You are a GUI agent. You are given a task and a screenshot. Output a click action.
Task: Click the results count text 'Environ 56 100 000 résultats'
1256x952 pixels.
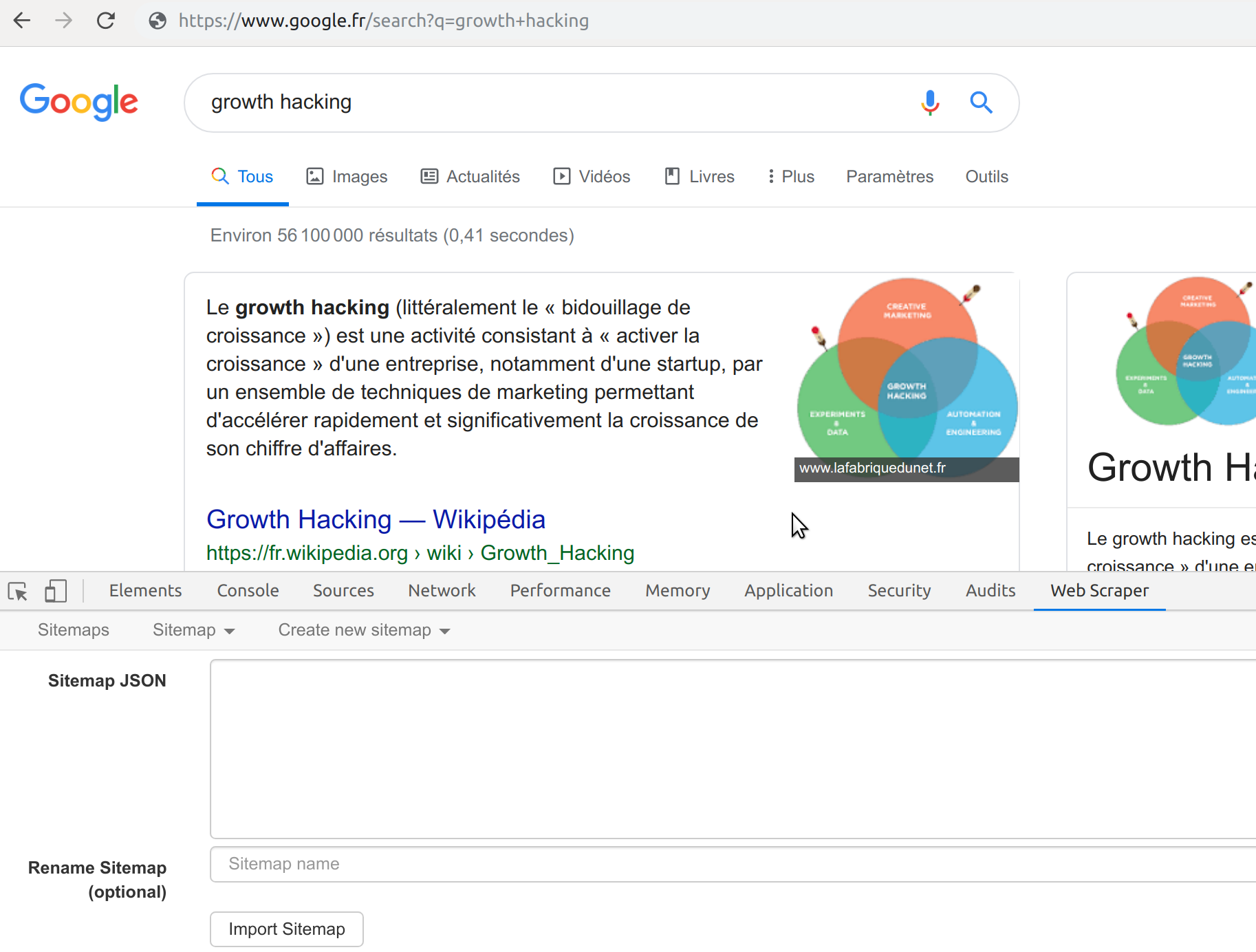(324, 236)
